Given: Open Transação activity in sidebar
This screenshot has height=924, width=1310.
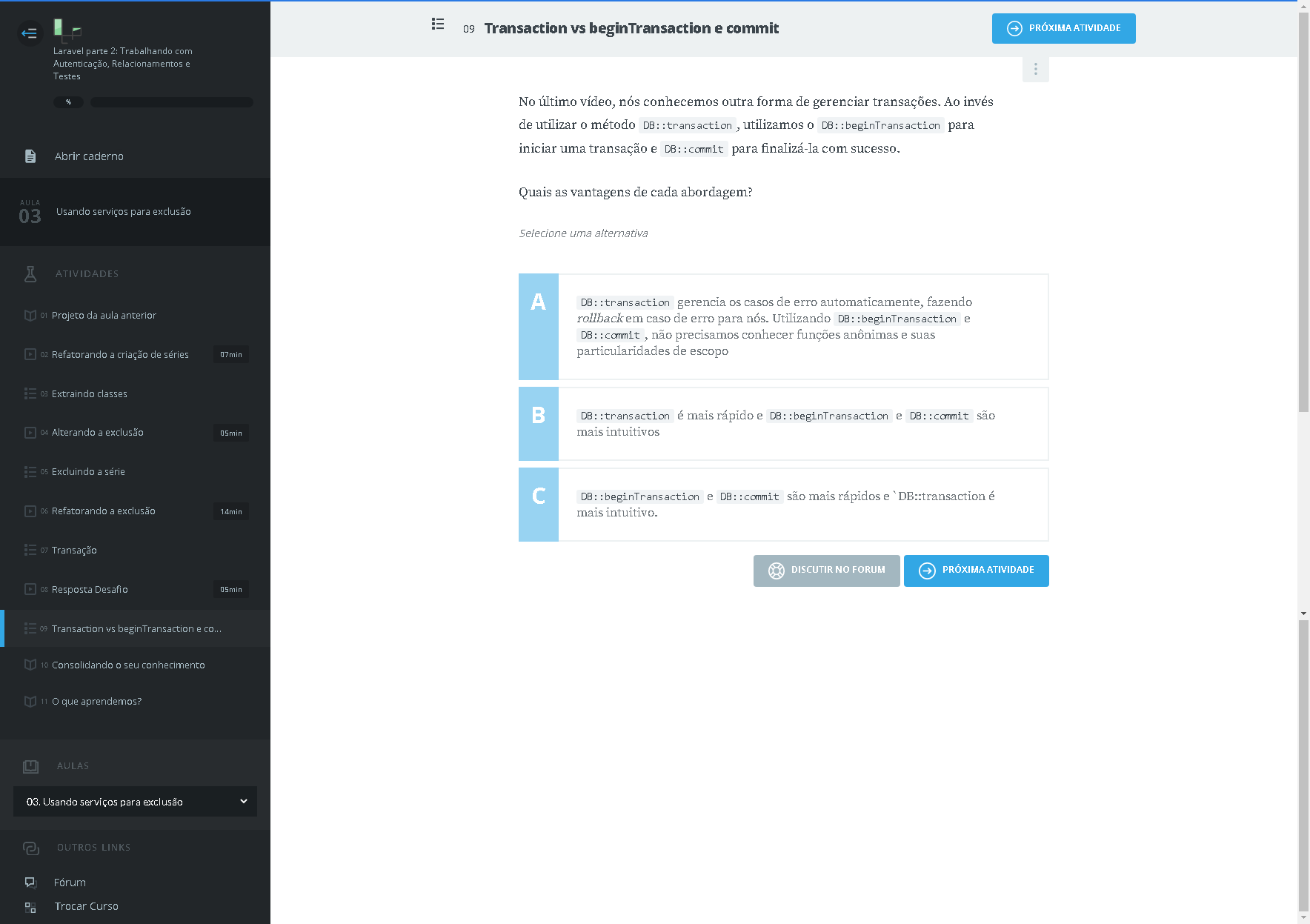Looking at the screenshot, I should click(x=74, y=551).
